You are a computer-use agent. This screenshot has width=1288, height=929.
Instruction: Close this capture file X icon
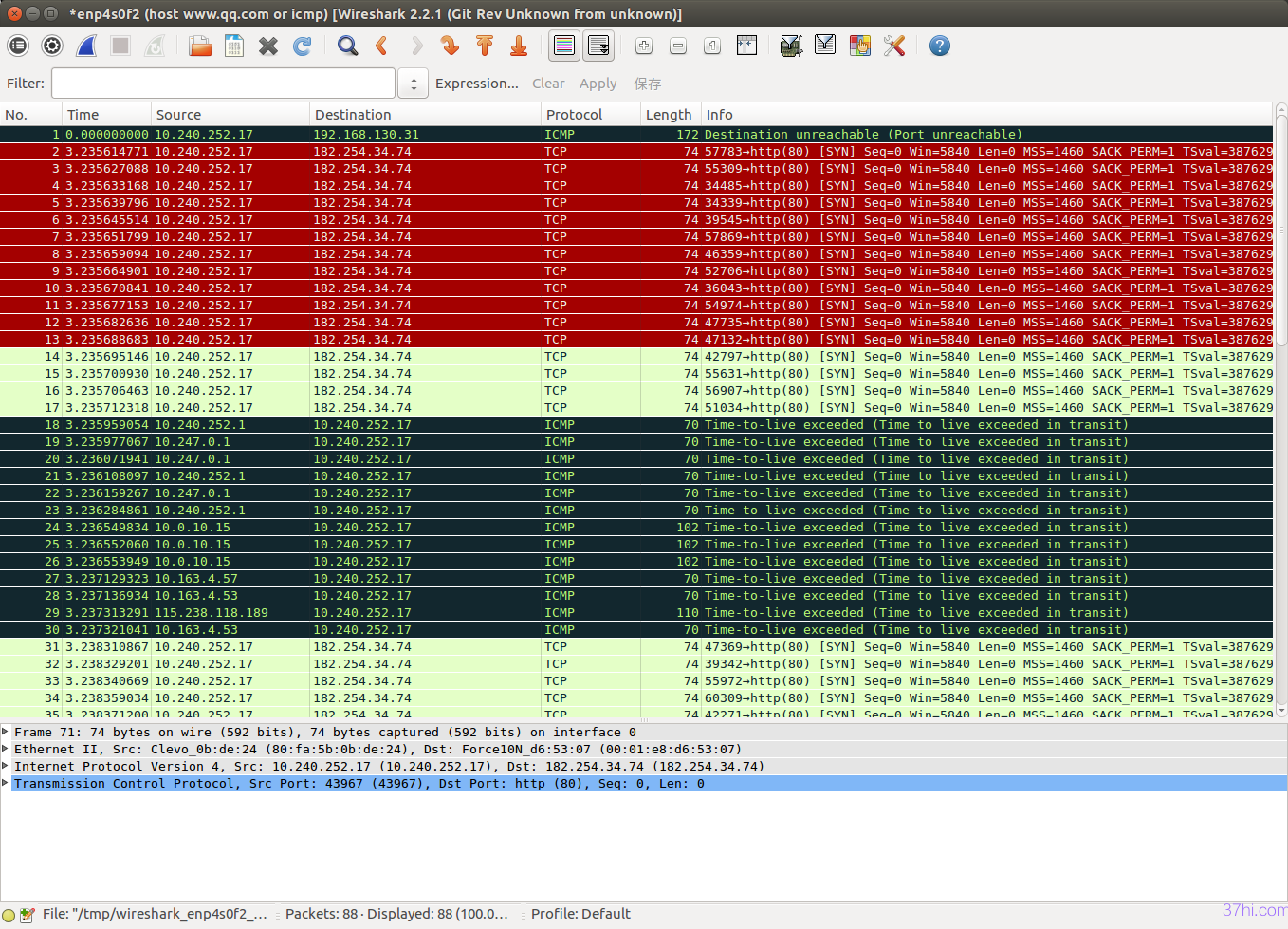pos(268,46)
